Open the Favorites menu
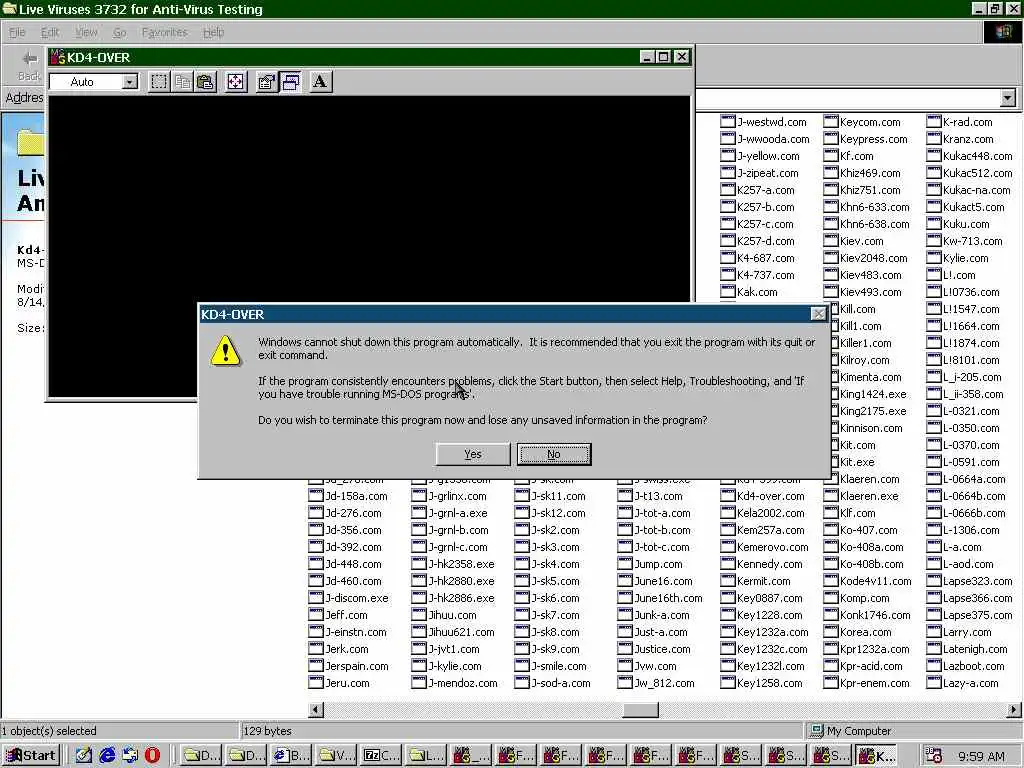Image resolution: width=1024 pixels, height=768 pixels. point(165,32)
